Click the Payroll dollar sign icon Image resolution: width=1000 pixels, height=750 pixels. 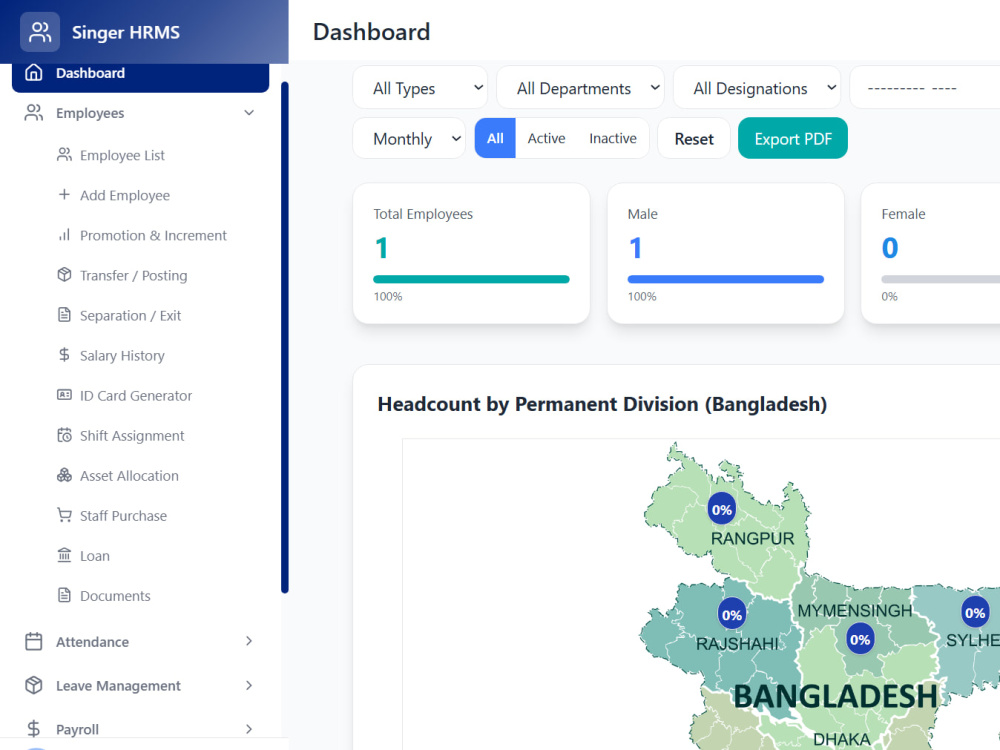[34, 728]
